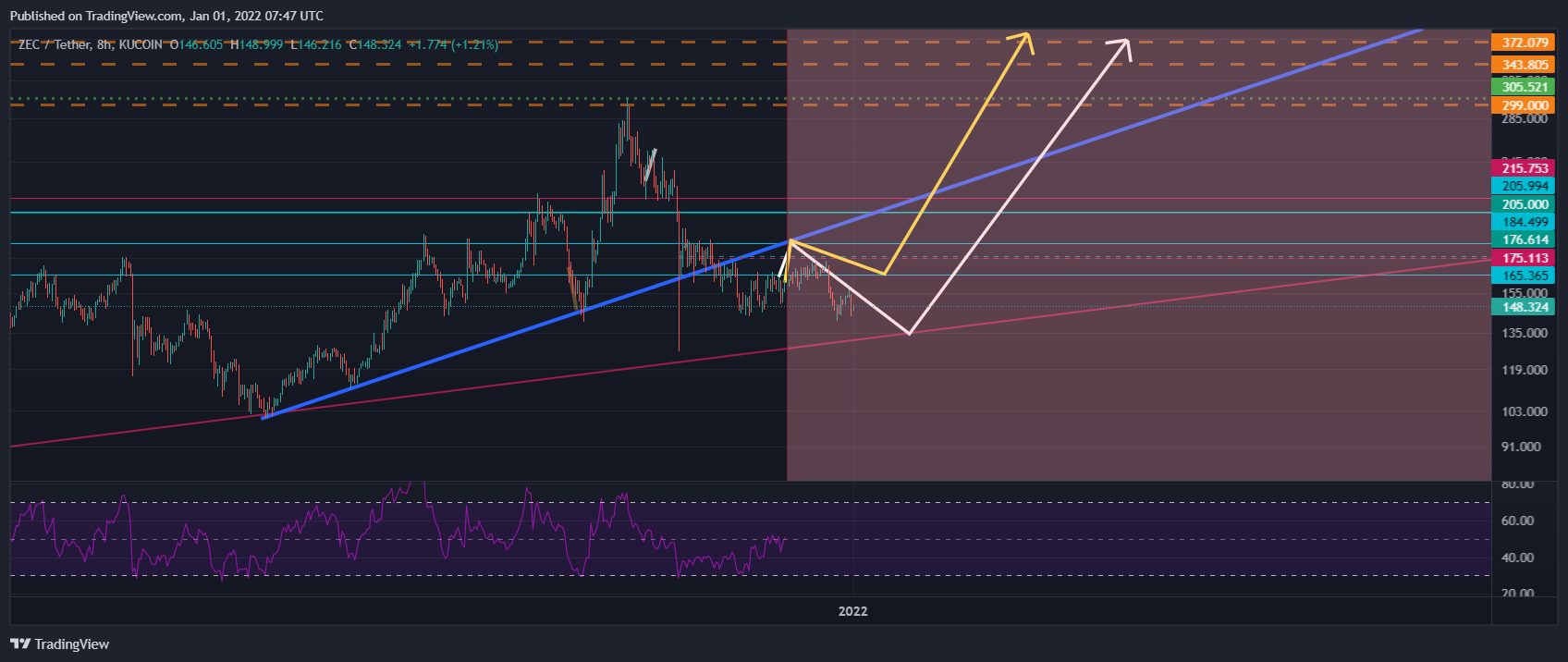Click the 91.000 price axis value
This screenshot has width=1568, height=662.
coord(1521,447)
